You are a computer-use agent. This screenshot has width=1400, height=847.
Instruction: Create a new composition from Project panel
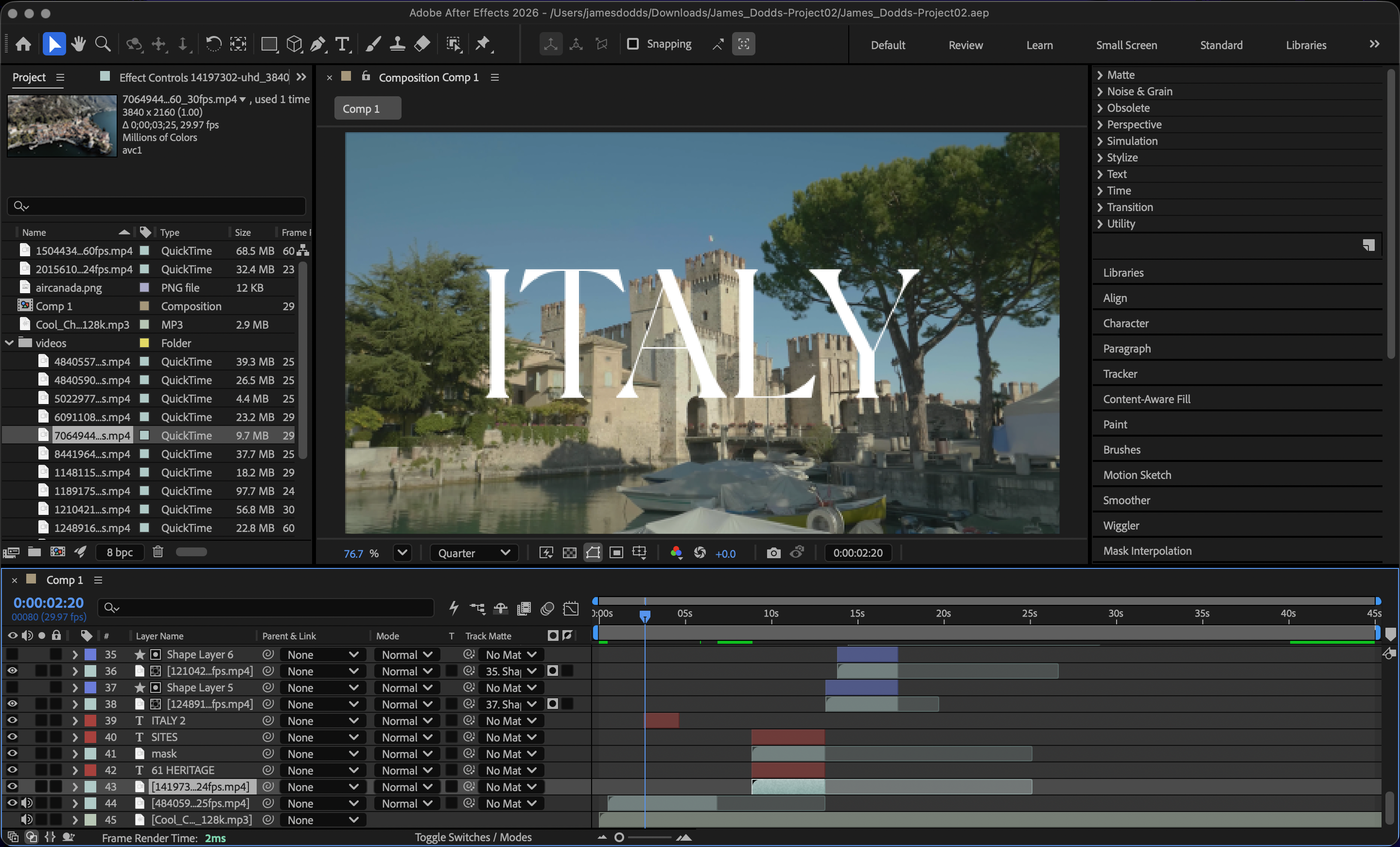58,552
